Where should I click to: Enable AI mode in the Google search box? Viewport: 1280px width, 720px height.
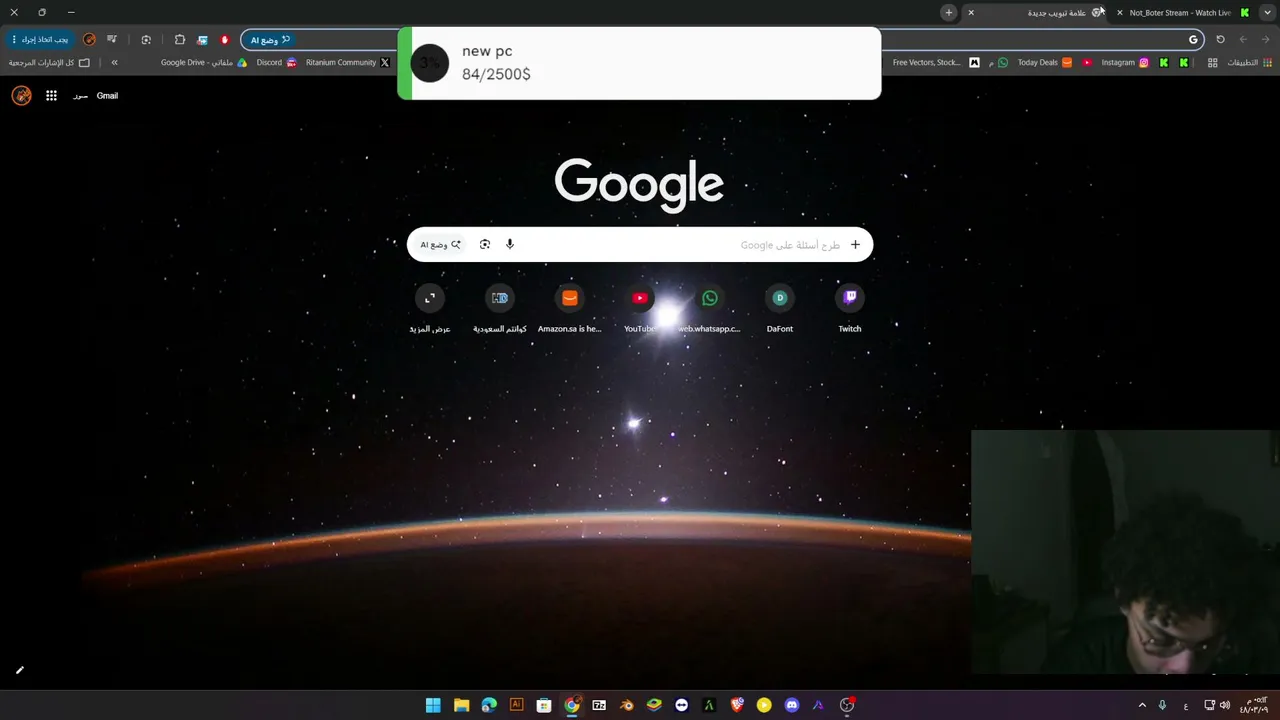441,245
